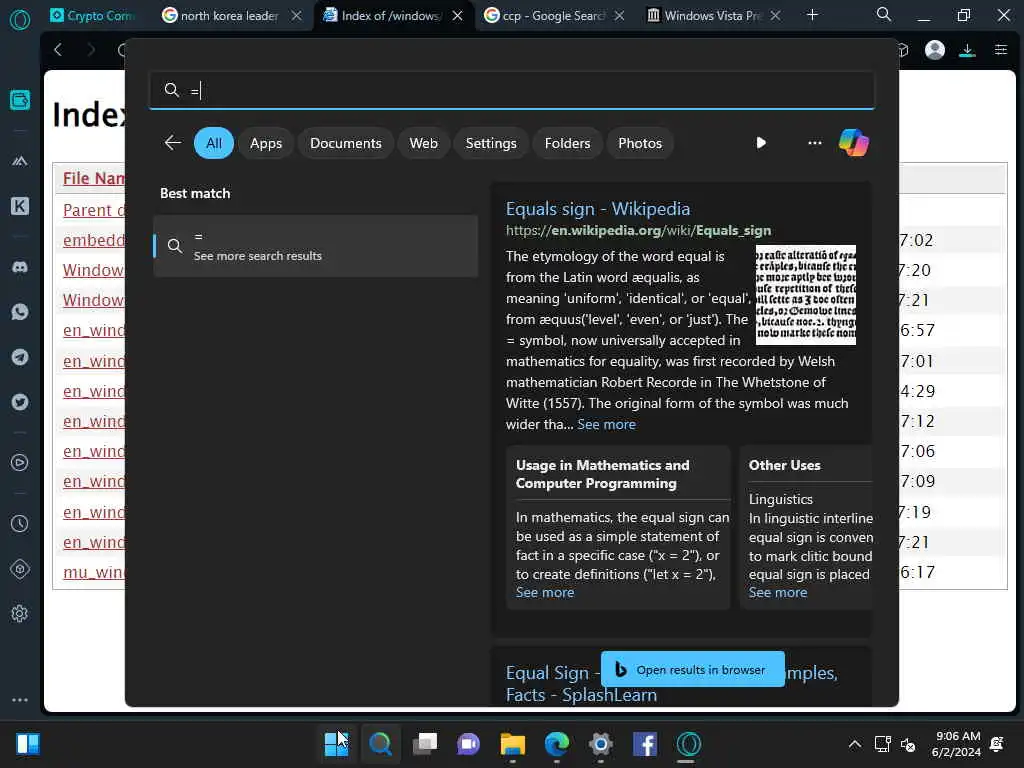Open Twitter from the Opera sidebar
The image size is (1024, 768).
pos(20,402)
